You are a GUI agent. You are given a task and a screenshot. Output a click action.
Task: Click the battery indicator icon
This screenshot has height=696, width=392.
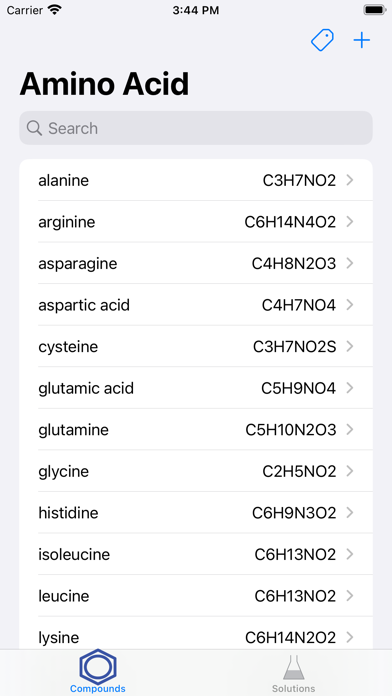pyautogui.click(x=374, y=10)
